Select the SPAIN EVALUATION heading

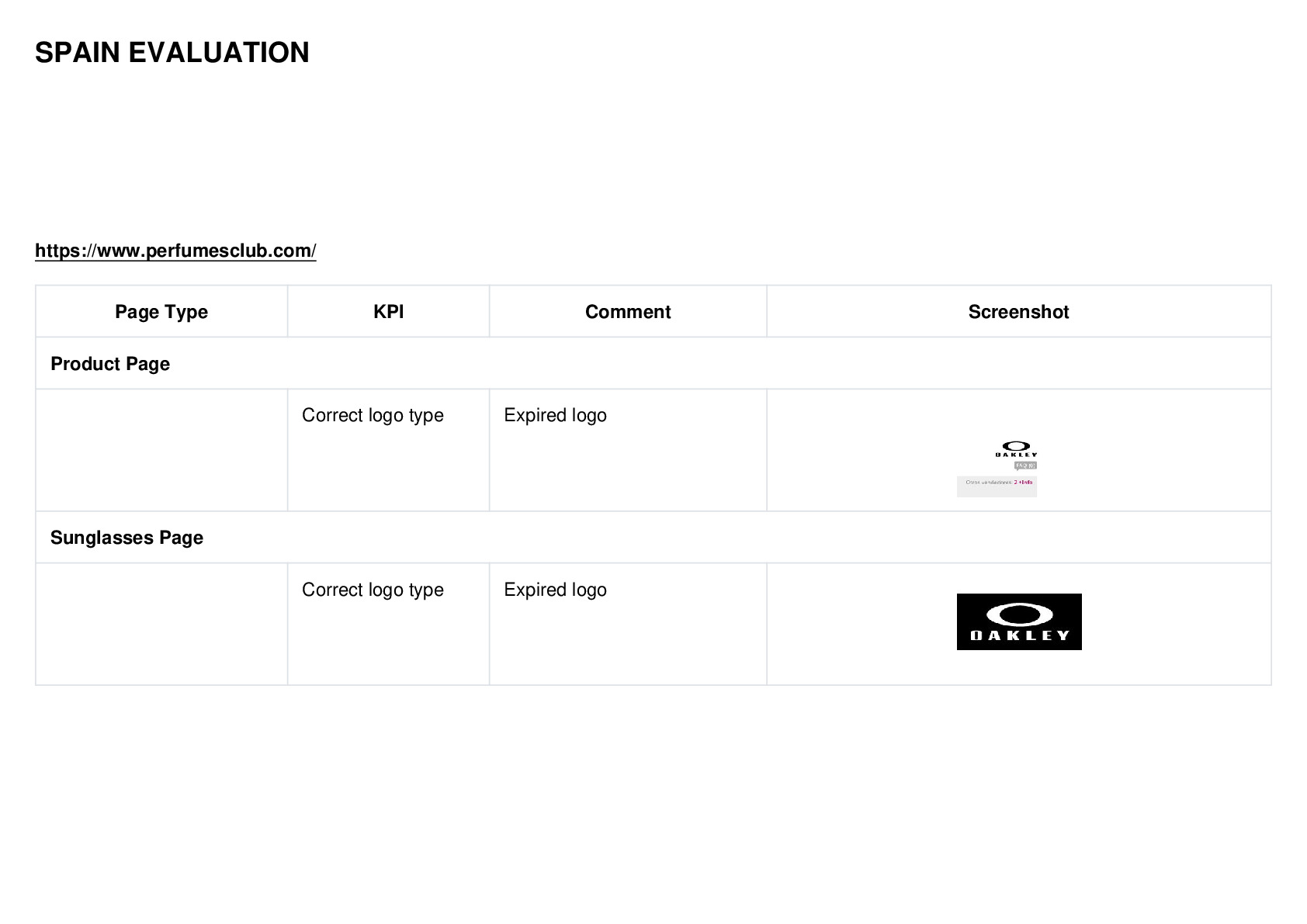pos(172,53)
